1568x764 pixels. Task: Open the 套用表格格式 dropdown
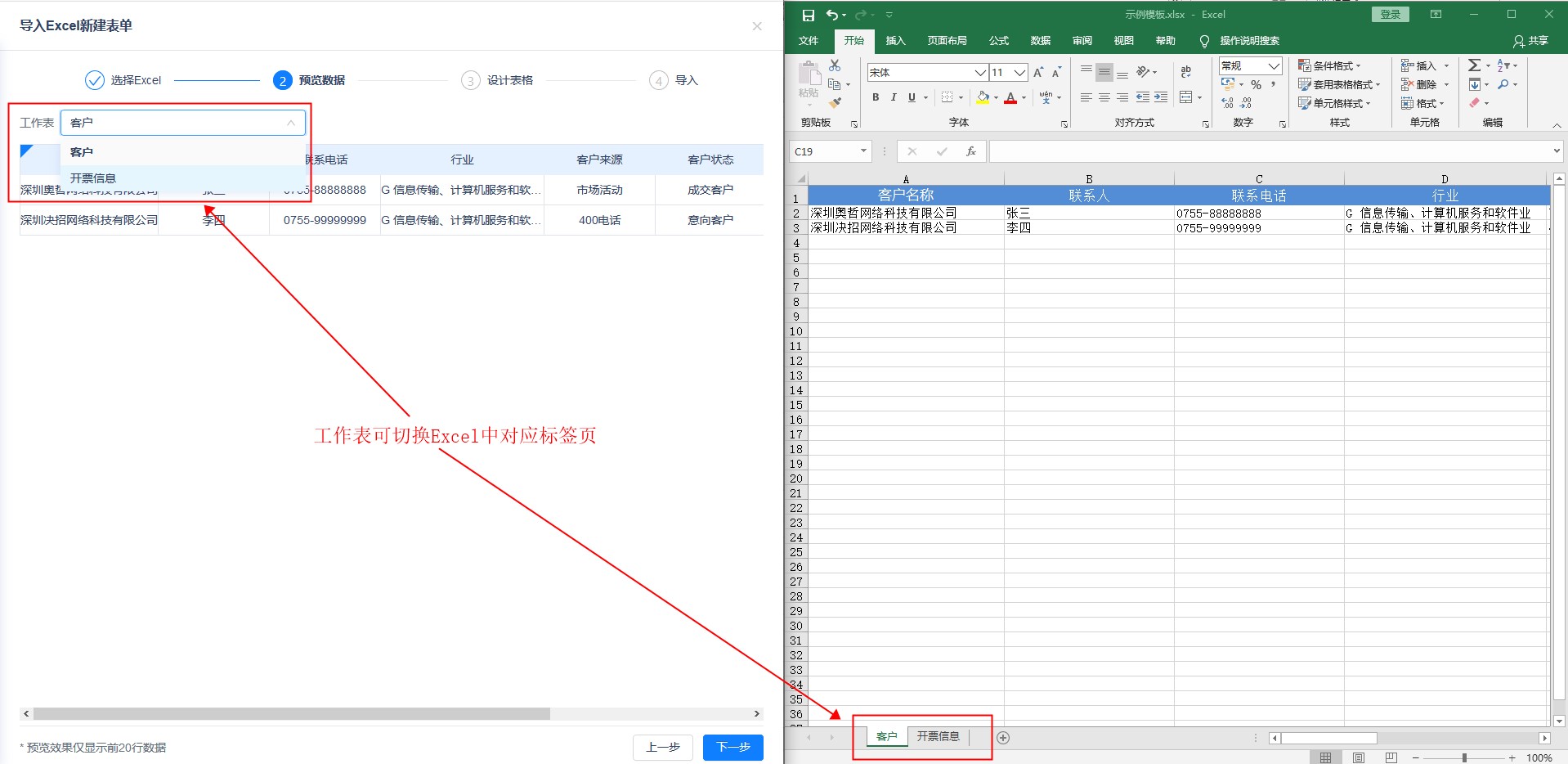[1339, 84]
